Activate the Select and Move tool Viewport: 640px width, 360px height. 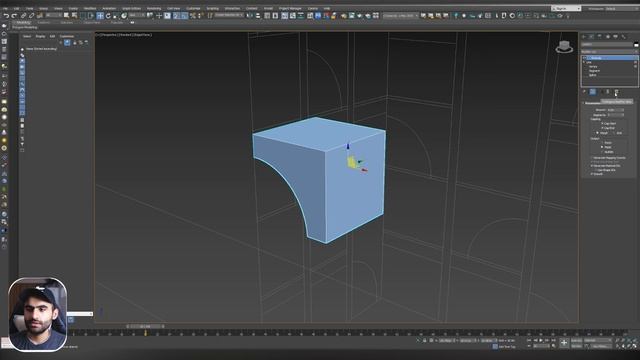click(100, 16)
